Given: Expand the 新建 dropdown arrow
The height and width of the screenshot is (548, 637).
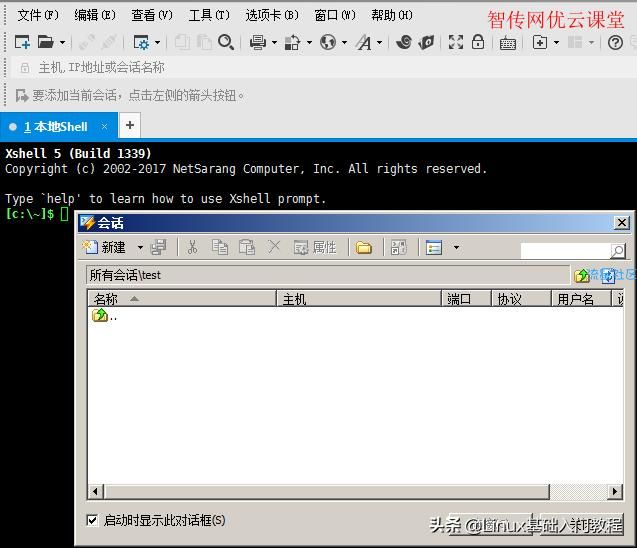Looking at the screenshot, I should [x=140, y=247].
